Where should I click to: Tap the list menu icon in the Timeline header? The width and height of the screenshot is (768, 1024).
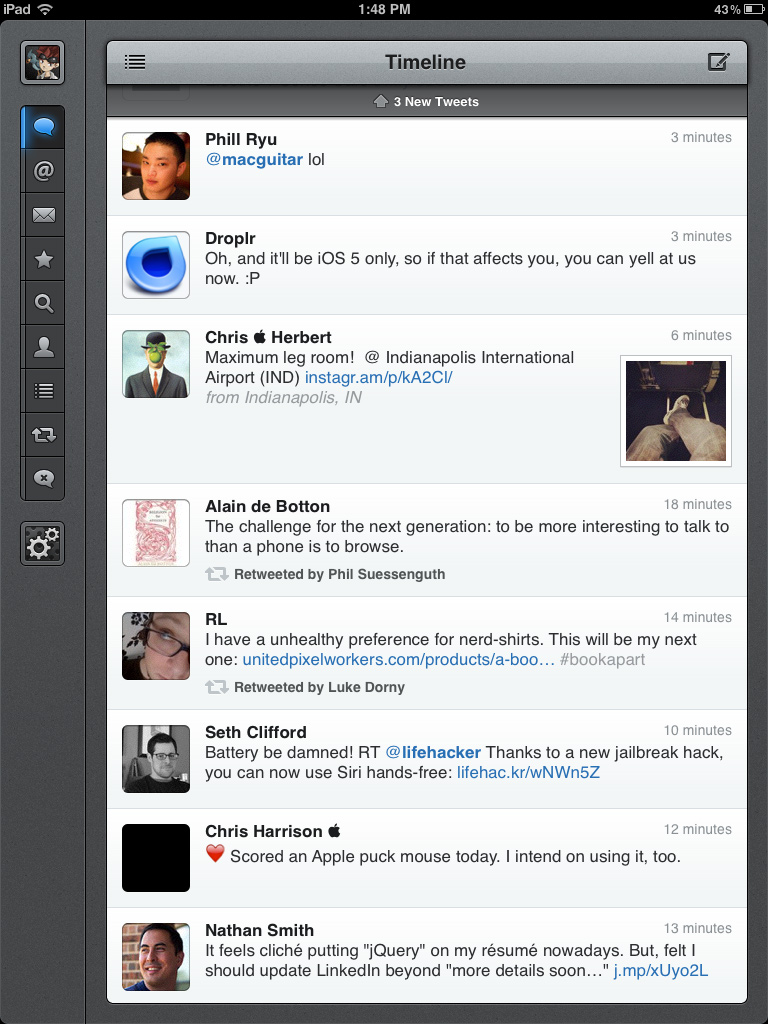tap(135, 62)
